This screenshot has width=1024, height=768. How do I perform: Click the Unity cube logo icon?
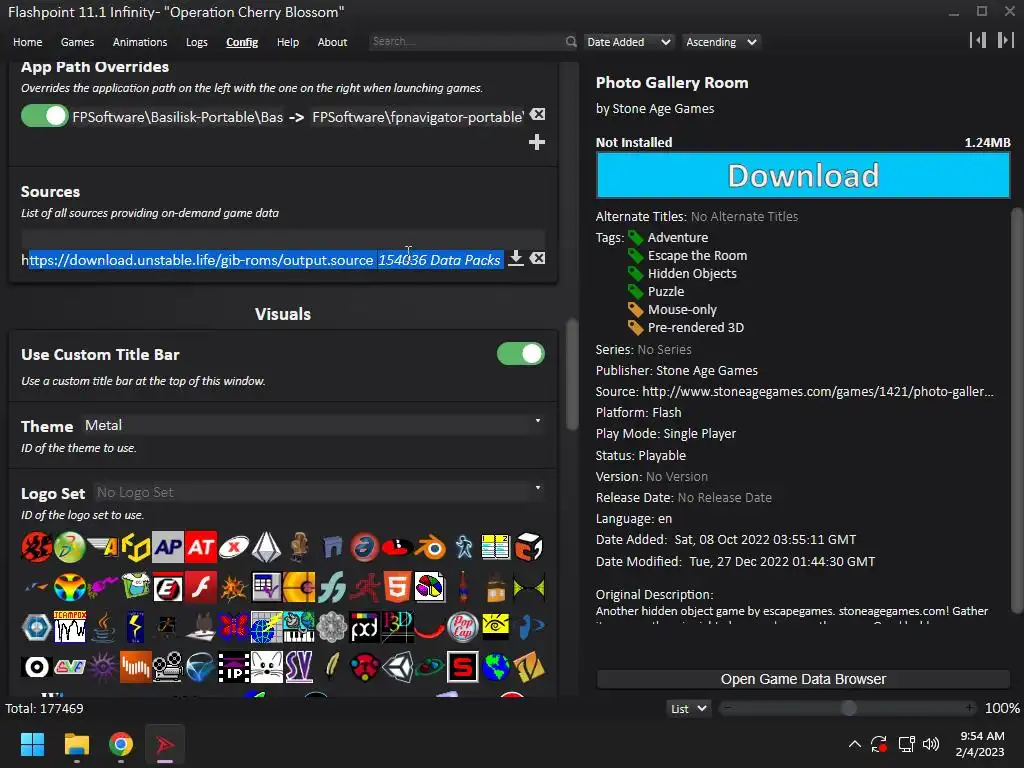click(397, 667)
